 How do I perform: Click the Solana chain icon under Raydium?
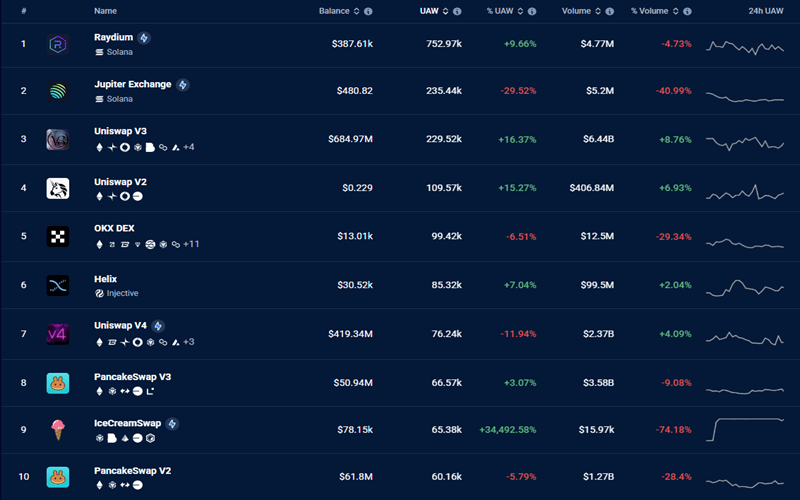click(99, 52)
